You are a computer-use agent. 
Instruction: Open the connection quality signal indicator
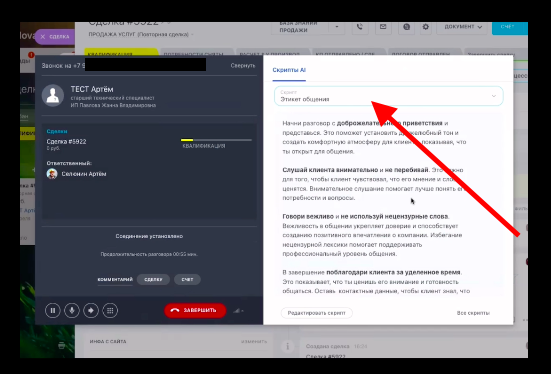click(x=238, y=310)
